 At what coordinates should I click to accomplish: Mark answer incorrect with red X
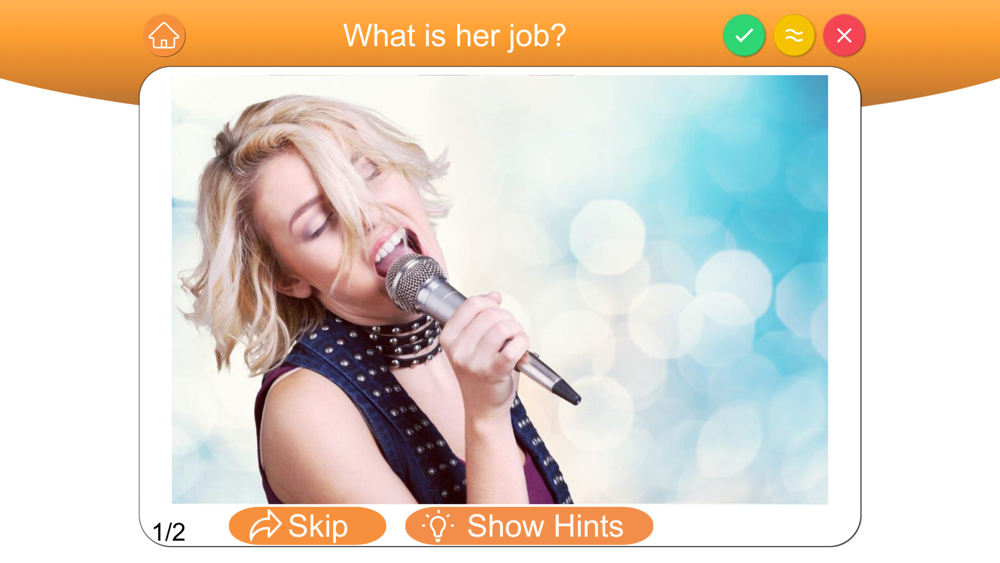tap(844, 36)
